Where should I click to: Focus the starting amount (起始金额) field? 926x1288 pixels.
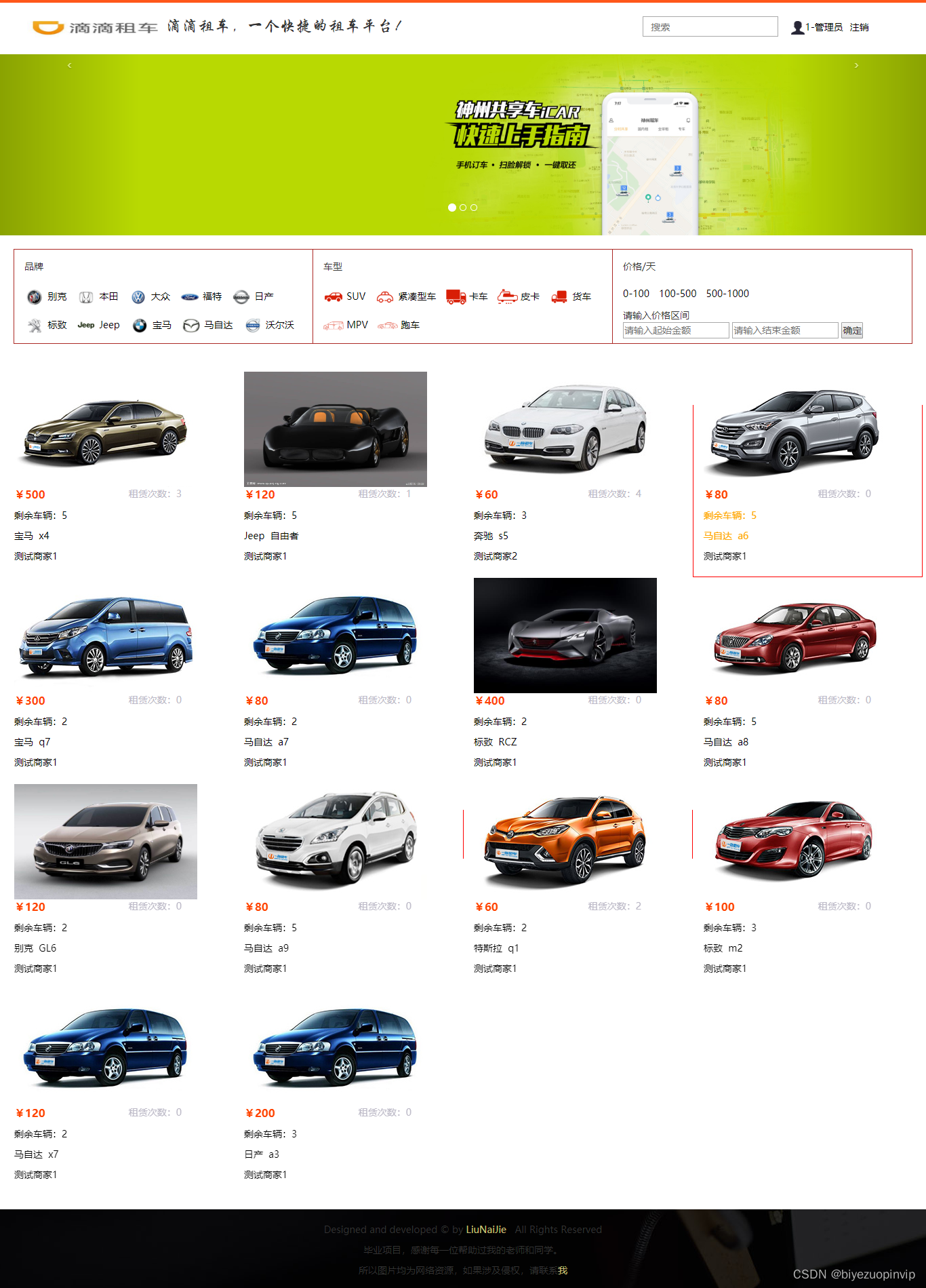[676, 330]
